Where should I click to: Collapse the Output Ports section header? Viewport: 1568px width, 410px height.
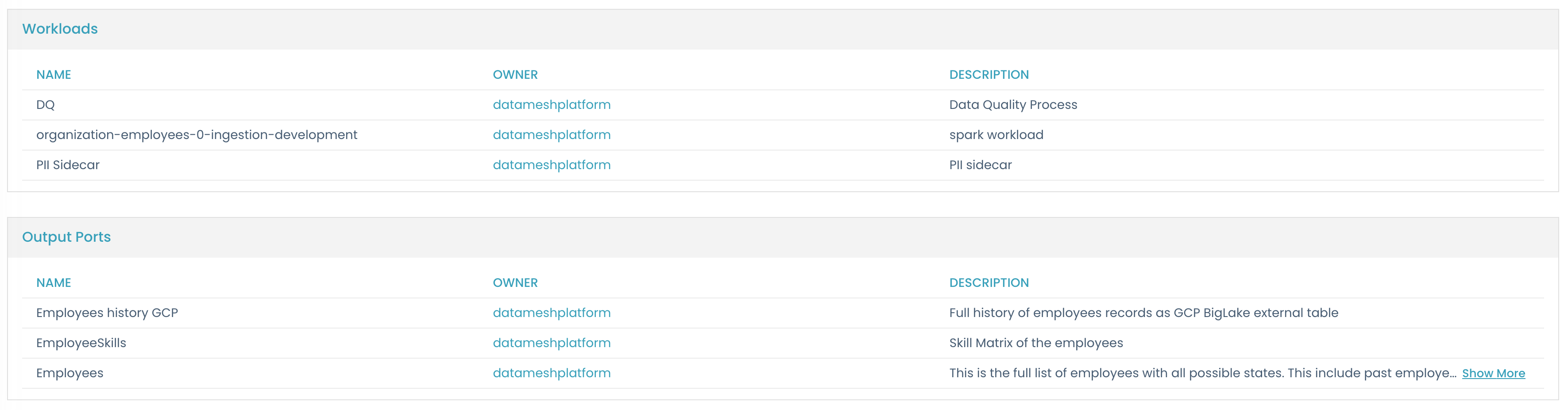66,237
